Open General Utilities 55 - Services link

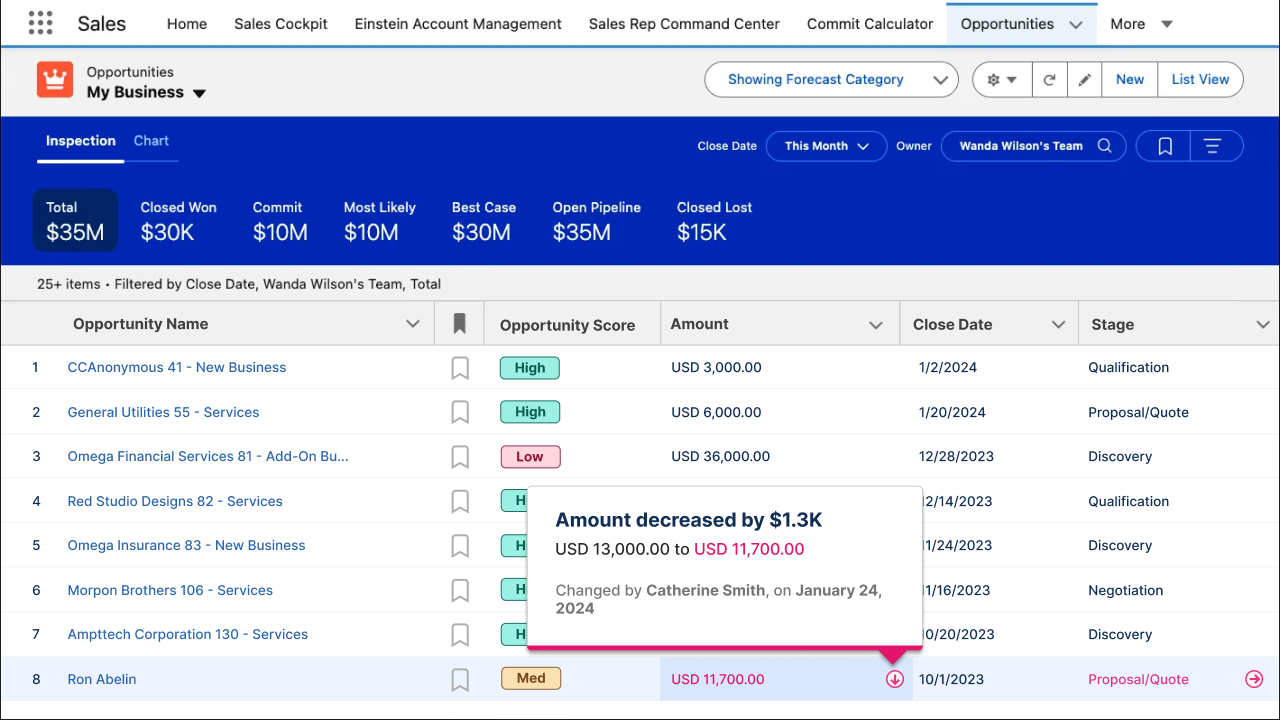(163, 412)
